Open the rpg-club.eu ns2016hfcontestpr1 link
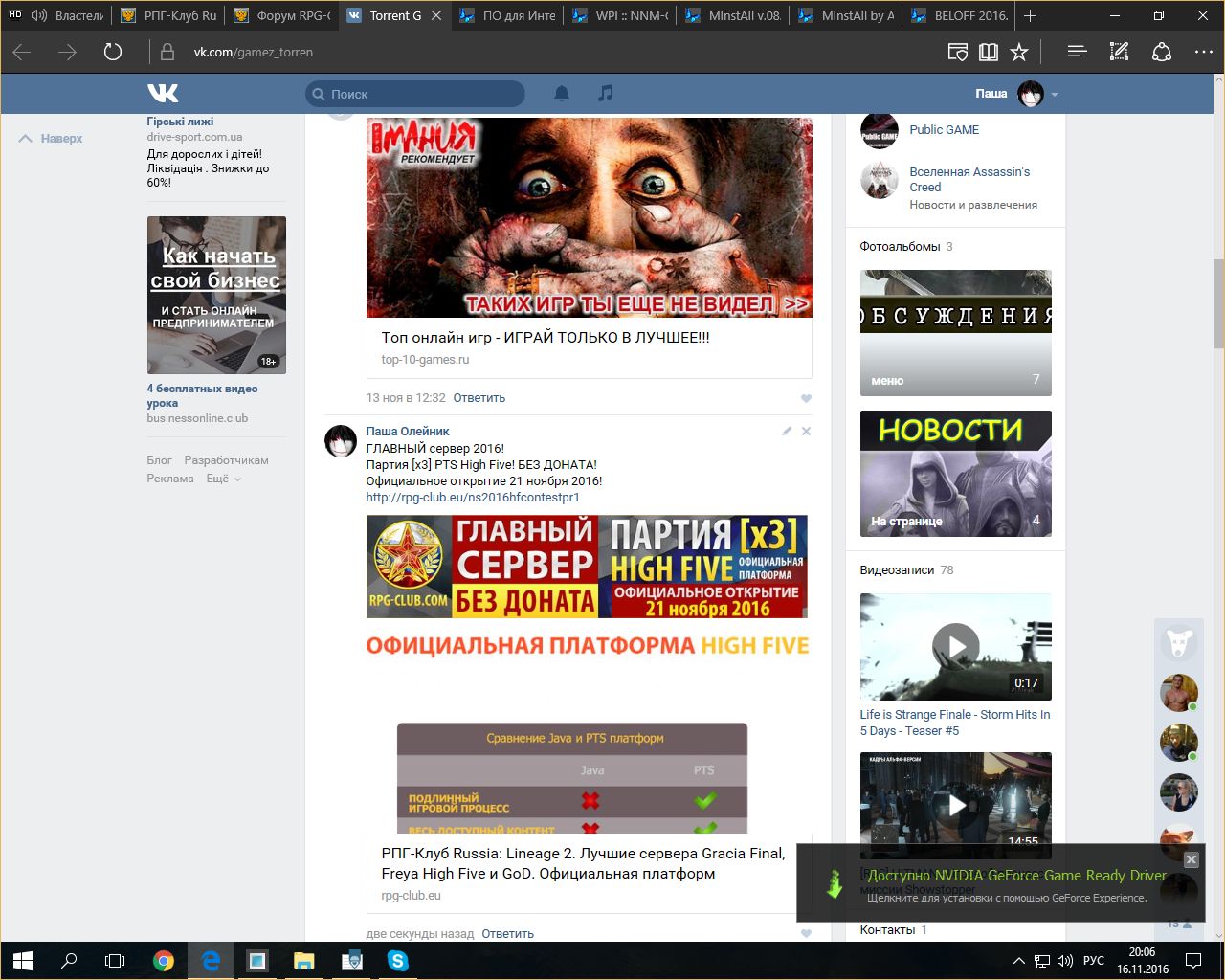Screen dimensions: 1225x980 [472, 498]
